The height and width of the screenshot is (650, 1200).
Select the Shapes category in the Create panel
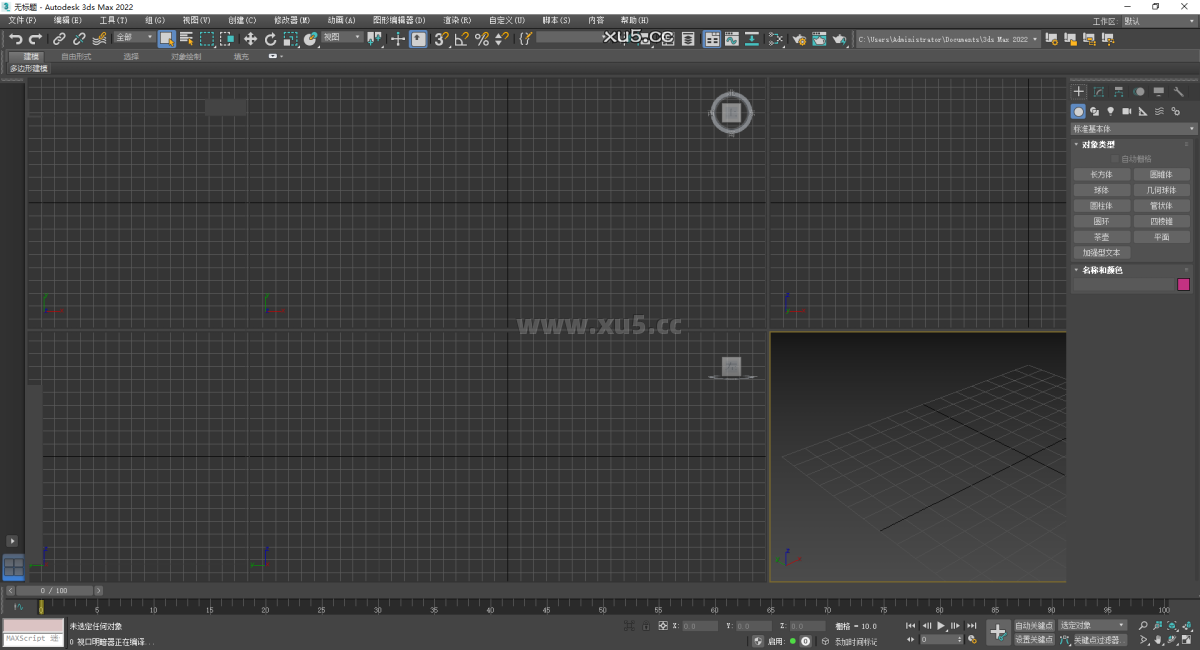pos(1095,111)
